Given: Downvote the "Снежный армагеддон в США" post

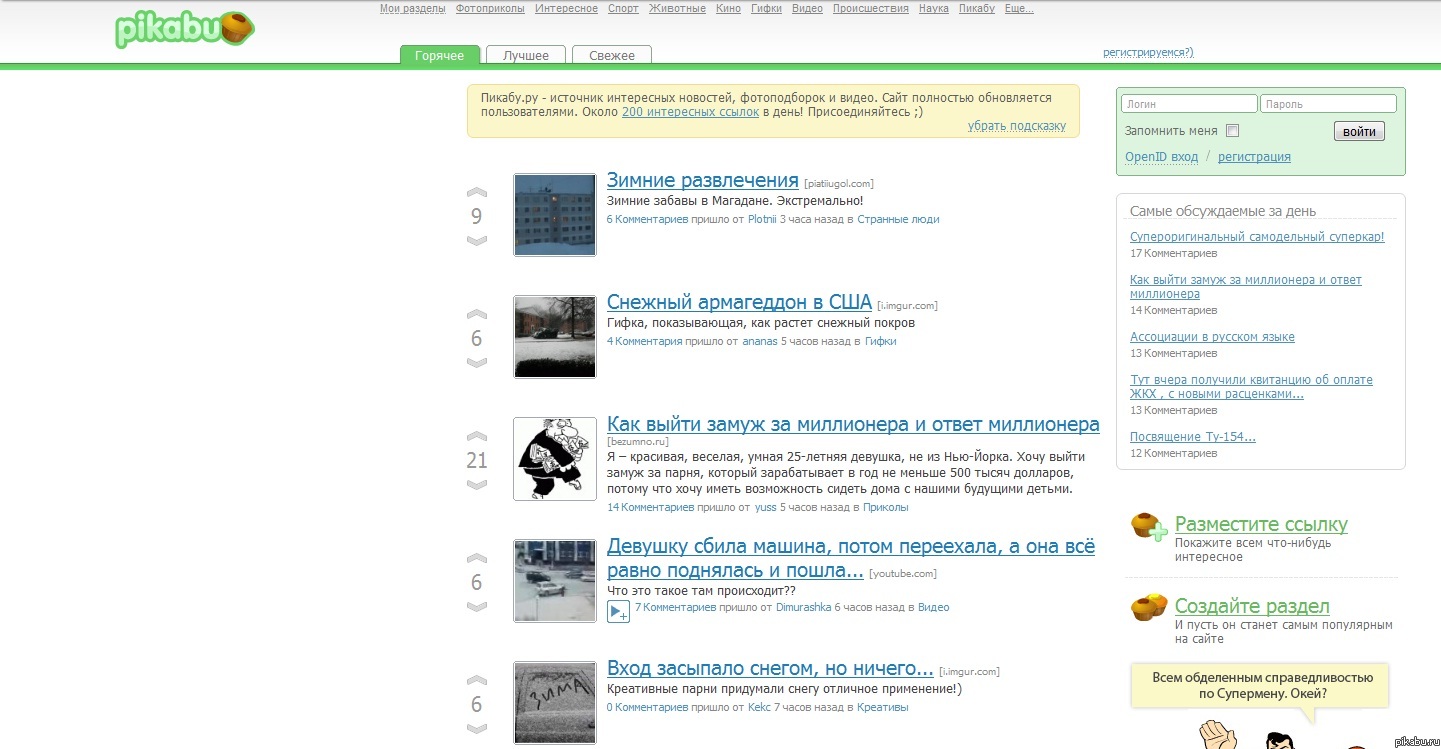Looking at the screenshot, I should coord(477,363).
